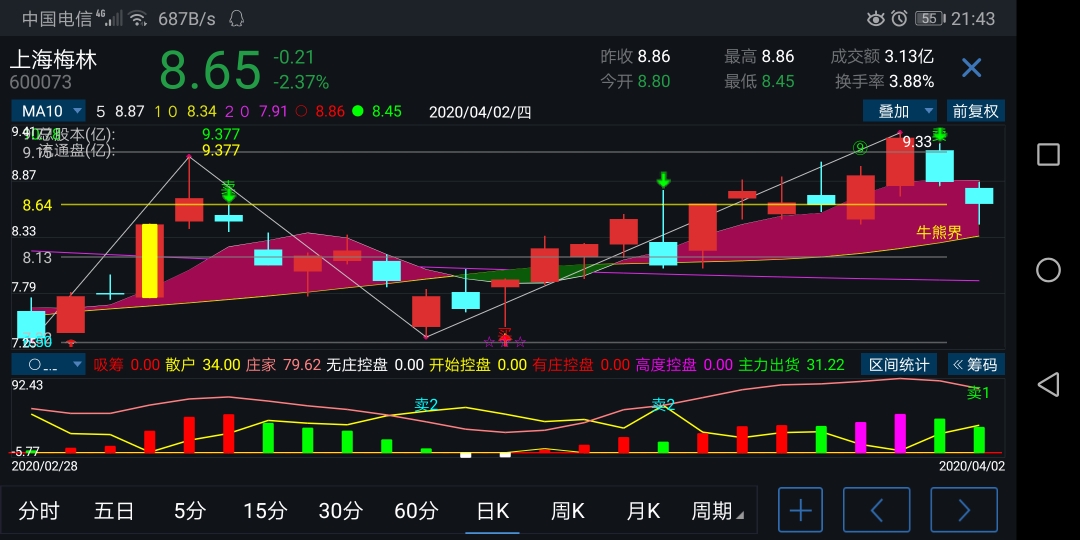Screen dimensions: 1080x540
Task: Expand the 周期 period menu
Action: (717, 510)
